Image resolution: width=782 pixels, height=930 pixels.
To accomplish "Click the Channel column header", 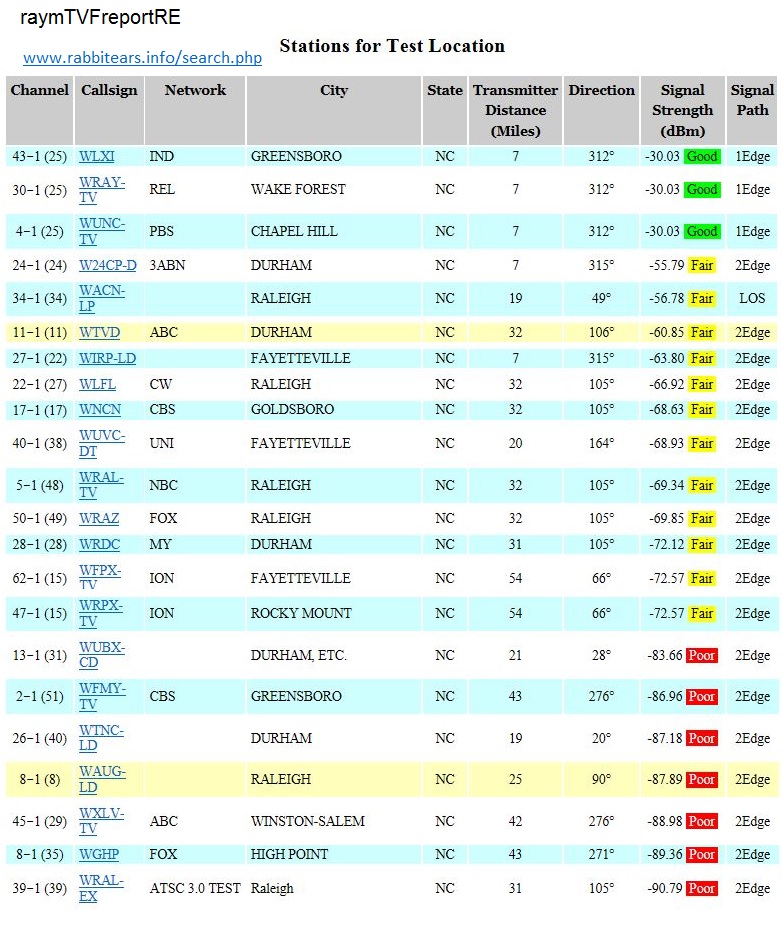I will 40,91.
